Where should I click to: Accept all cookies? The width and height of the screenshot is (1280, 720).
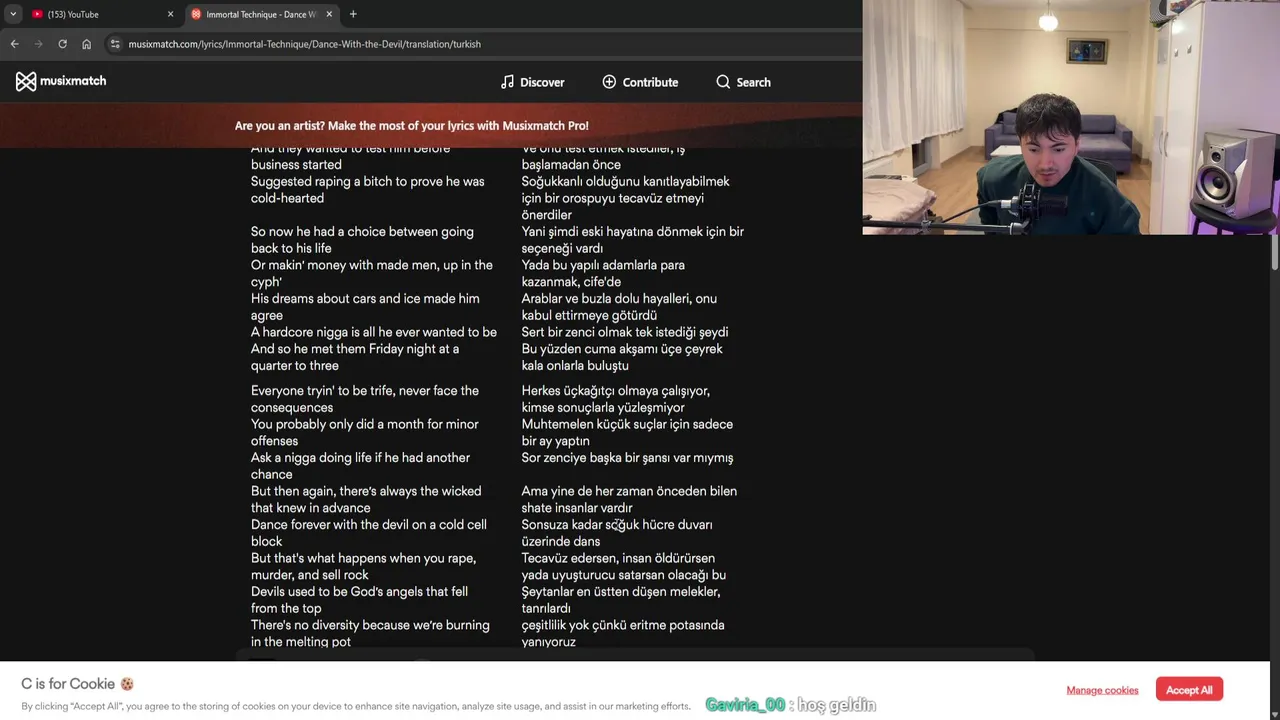(x=1189, y=690)
